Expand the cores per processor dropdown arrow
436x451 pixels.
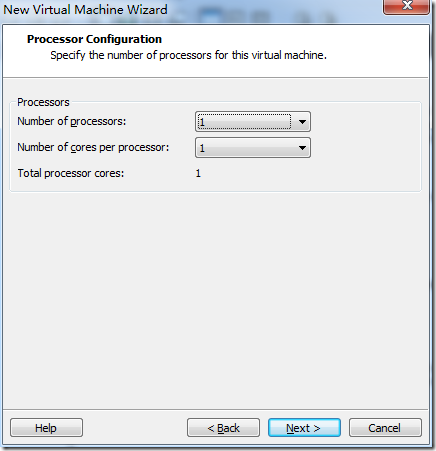pyautogui.click(x=302, y=148)
